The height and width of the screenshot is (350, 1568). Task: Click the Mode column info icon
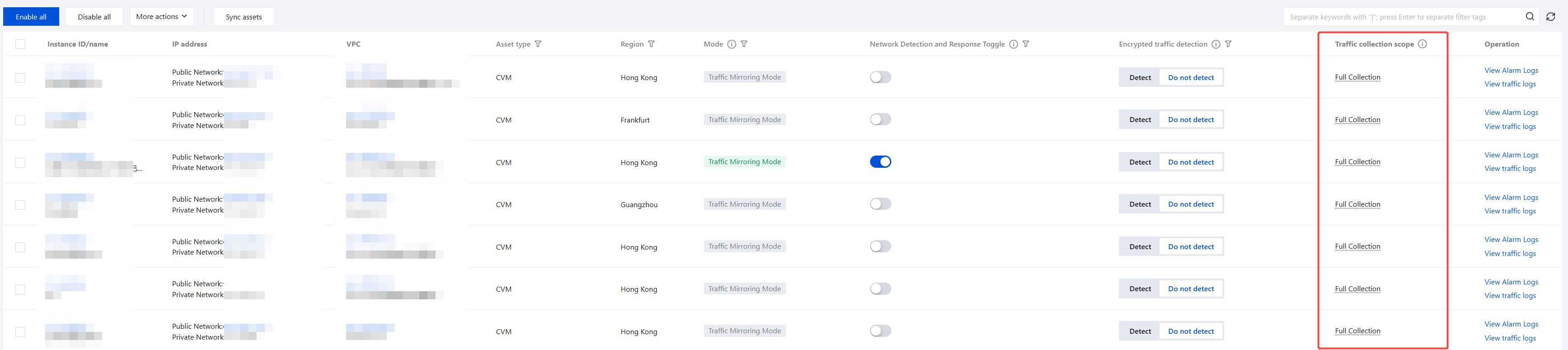coord(732,44)
